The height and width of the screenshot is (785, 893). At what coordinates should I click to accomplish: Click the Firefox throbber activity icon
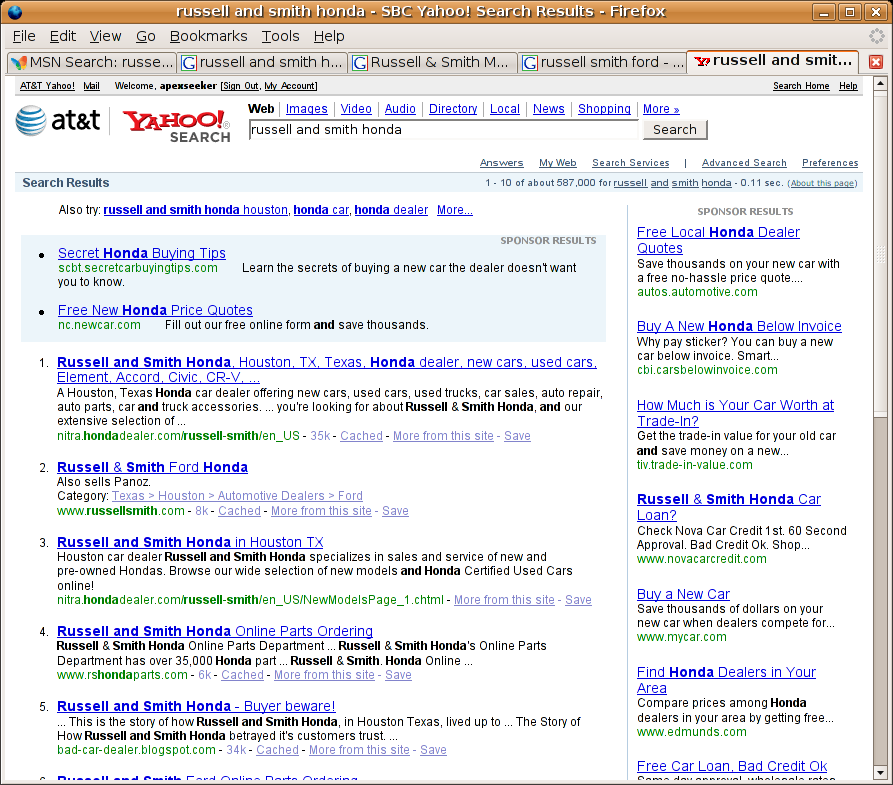[876, 36]
